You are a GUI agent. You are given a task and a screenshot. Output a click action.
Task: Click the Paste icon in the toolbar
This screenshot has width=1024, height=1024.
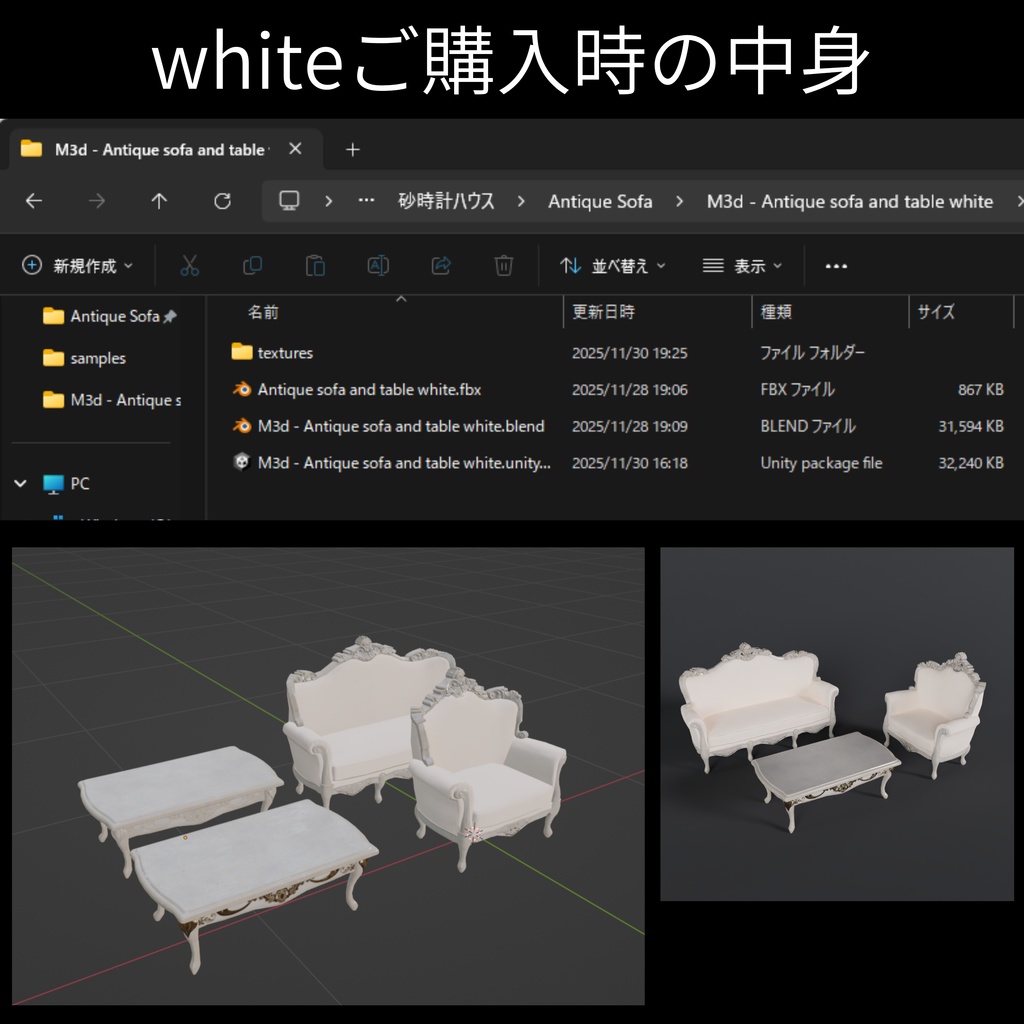[315, 266]
